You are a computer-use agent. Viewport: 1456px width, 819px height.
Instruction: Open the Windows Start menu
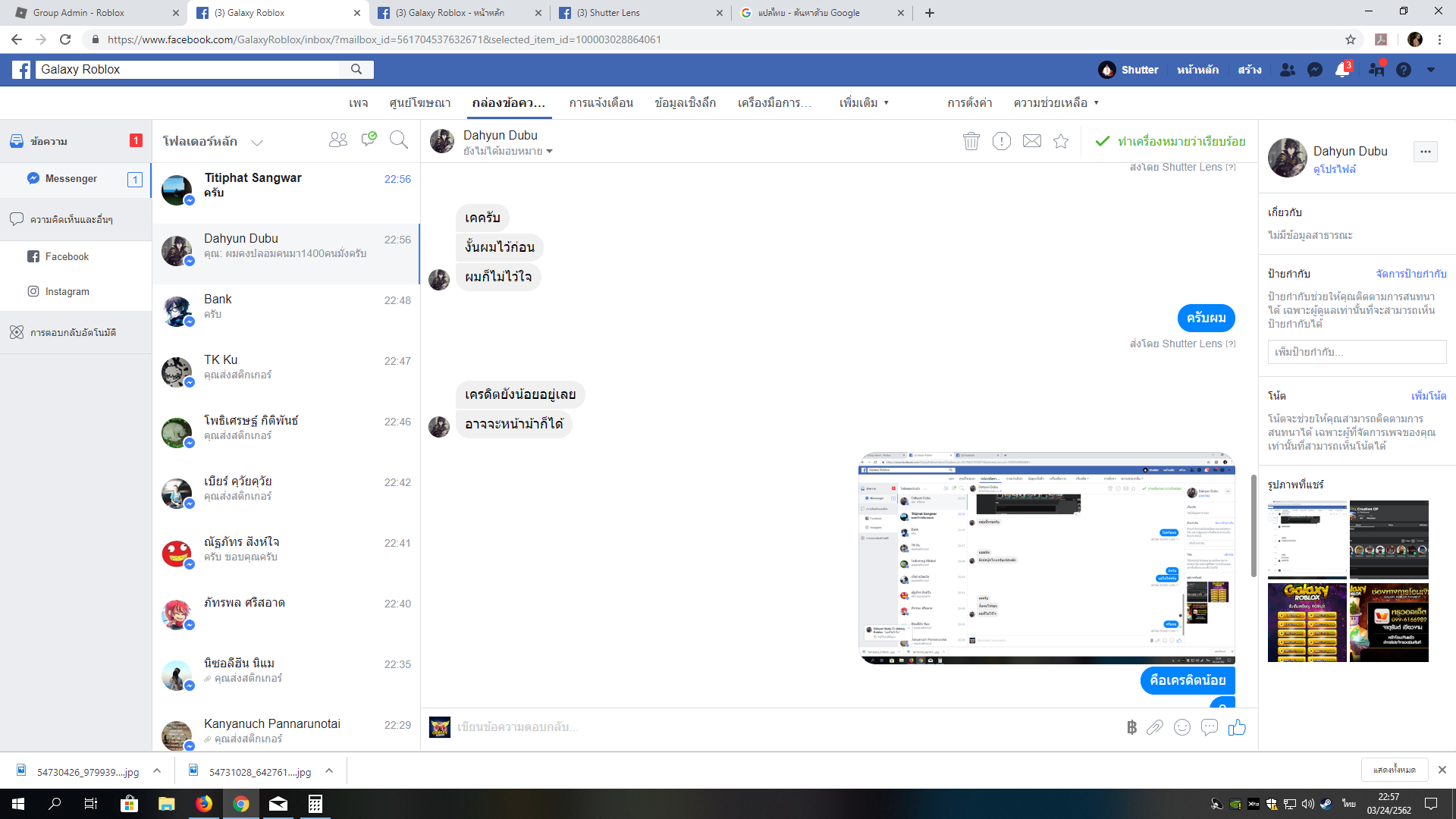[18, 804]
